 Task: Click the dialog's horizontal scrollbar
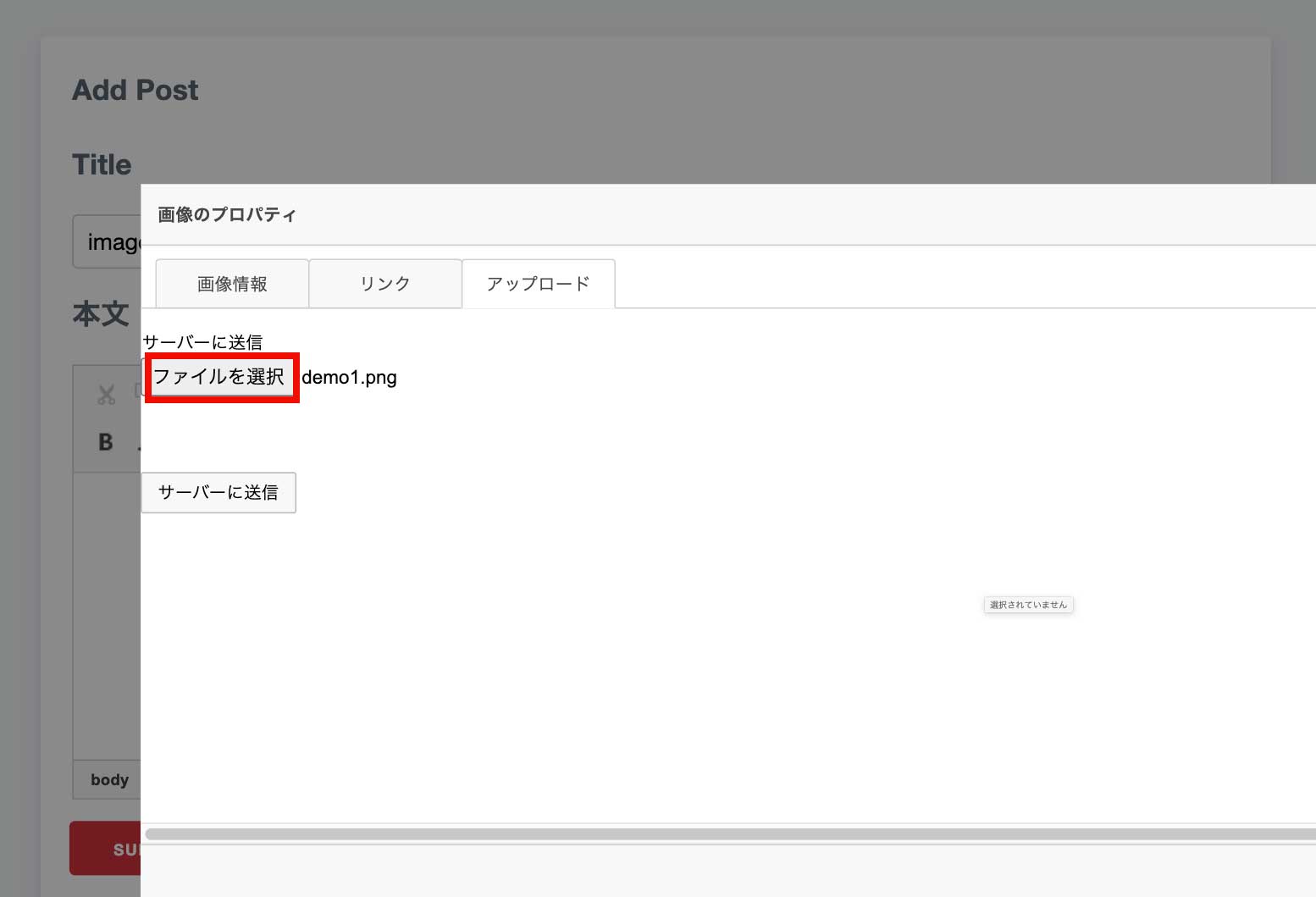pyautogui.click(x=728, y=834)
